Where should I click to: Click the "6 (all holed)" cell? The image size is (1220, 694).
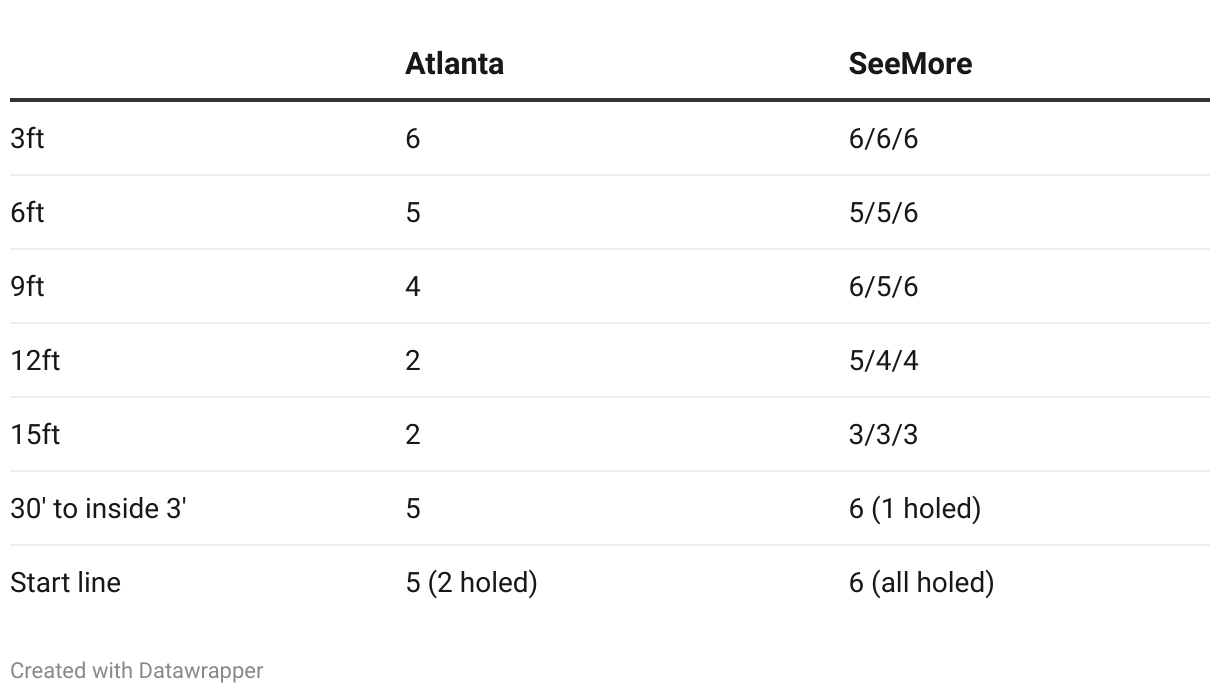(x=921, y=582)
